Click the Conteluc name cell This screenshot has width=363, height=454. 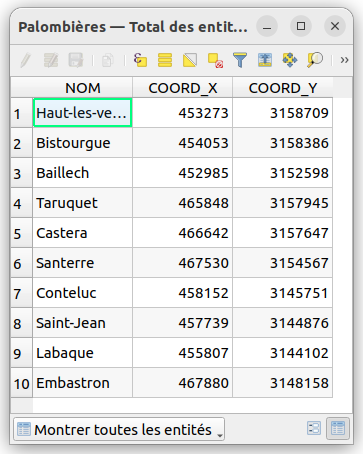tap(83, 293)
